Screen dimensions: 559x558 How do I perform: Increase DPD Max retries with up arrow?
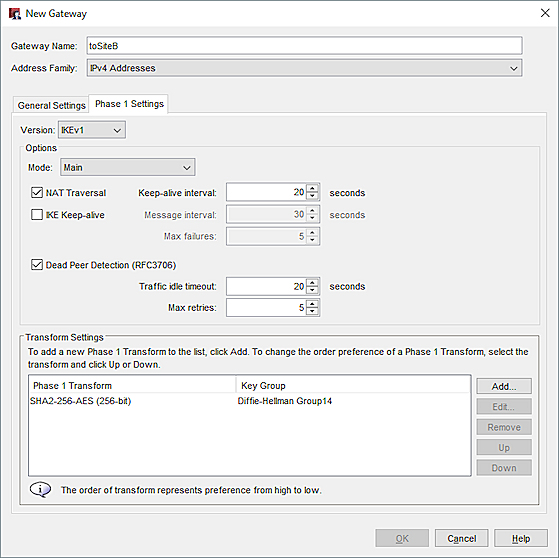[x=312, y=304]
